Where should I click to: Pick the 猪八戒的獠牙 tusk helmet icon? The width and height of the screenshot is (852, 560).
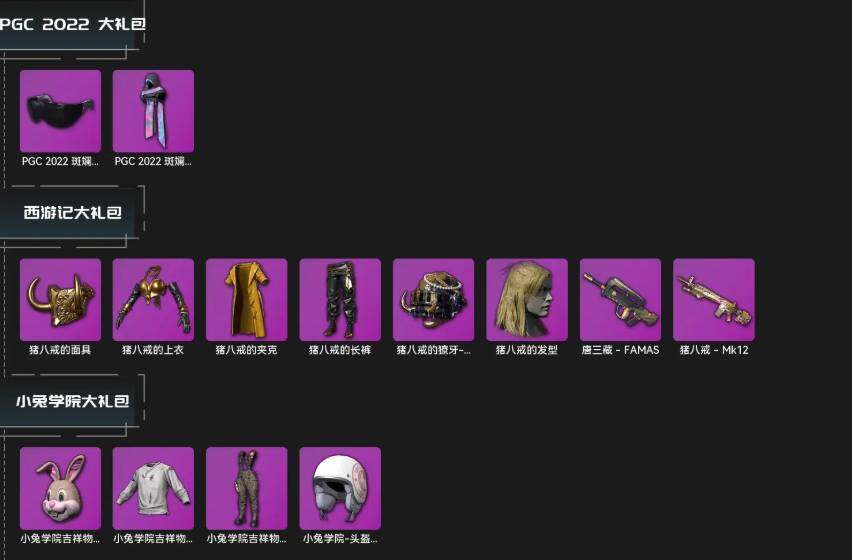point(434,300)
